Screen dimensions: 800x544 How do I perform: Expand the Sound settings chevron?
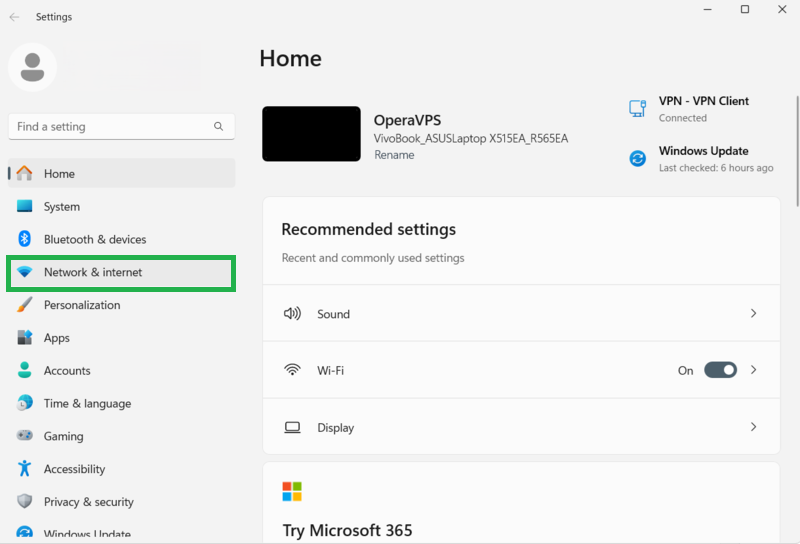coord(753,314)
